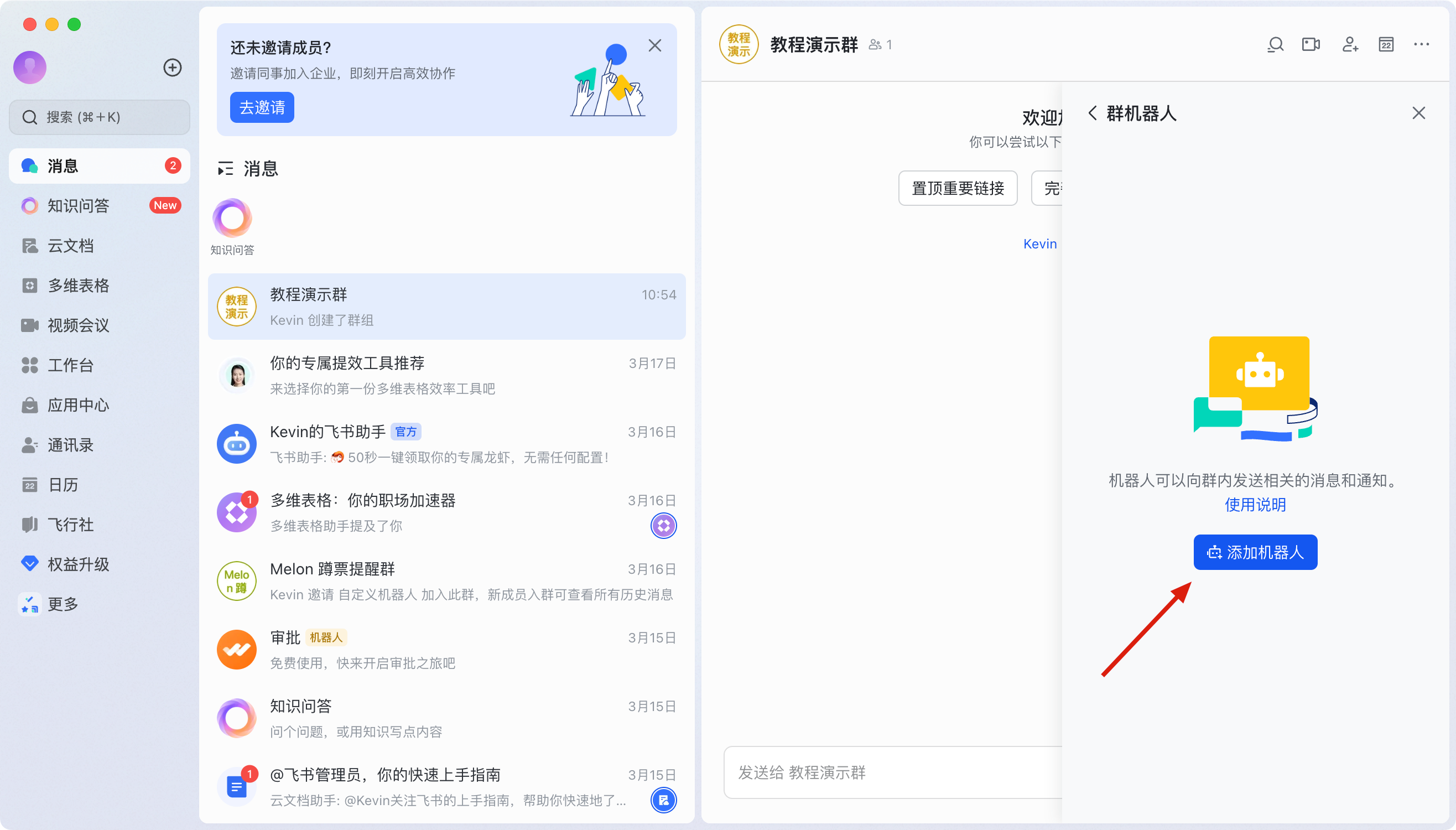Start a video meeting in the group
The width and height of the screenshot is (1456, 830).
(x=1311, y=44)
